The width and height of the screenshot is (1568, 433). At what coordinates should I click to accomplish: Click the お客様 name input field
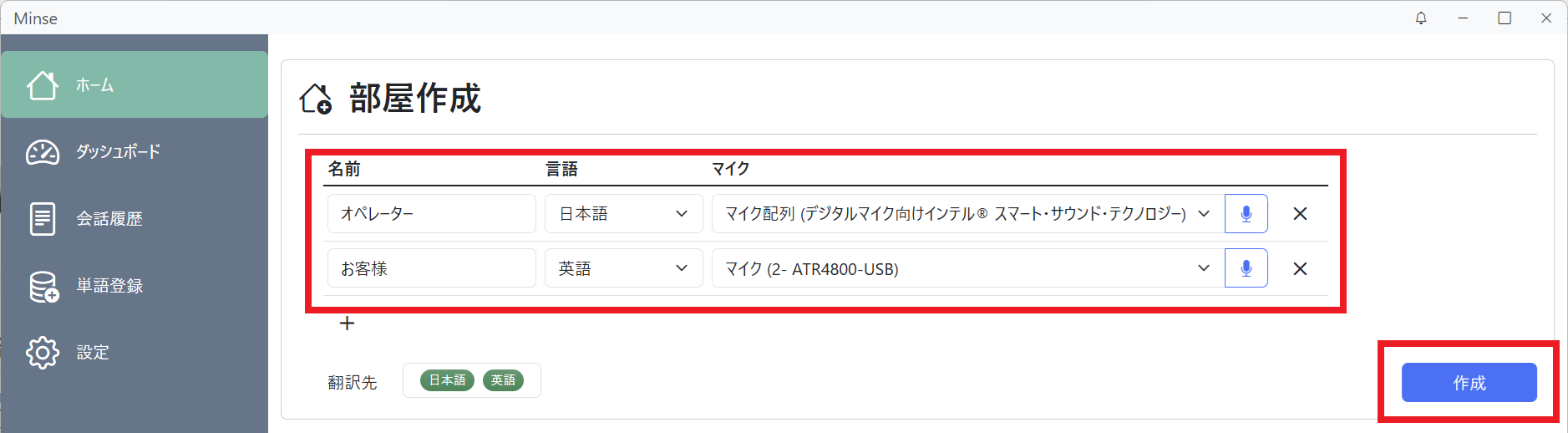431,268
